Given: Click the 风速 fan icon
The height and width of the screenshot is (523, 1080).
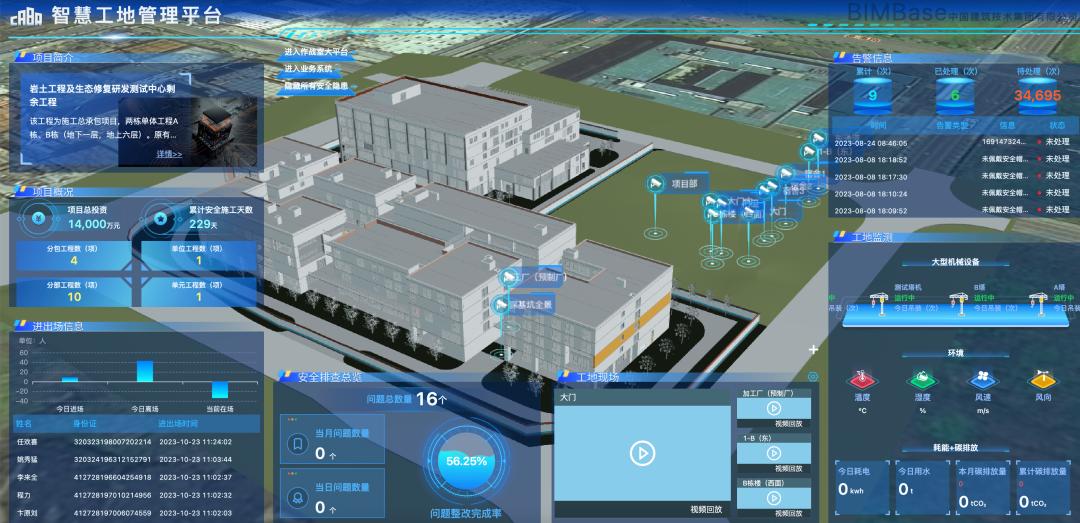Looking at the screenshot, I should [x=981, y=380].
